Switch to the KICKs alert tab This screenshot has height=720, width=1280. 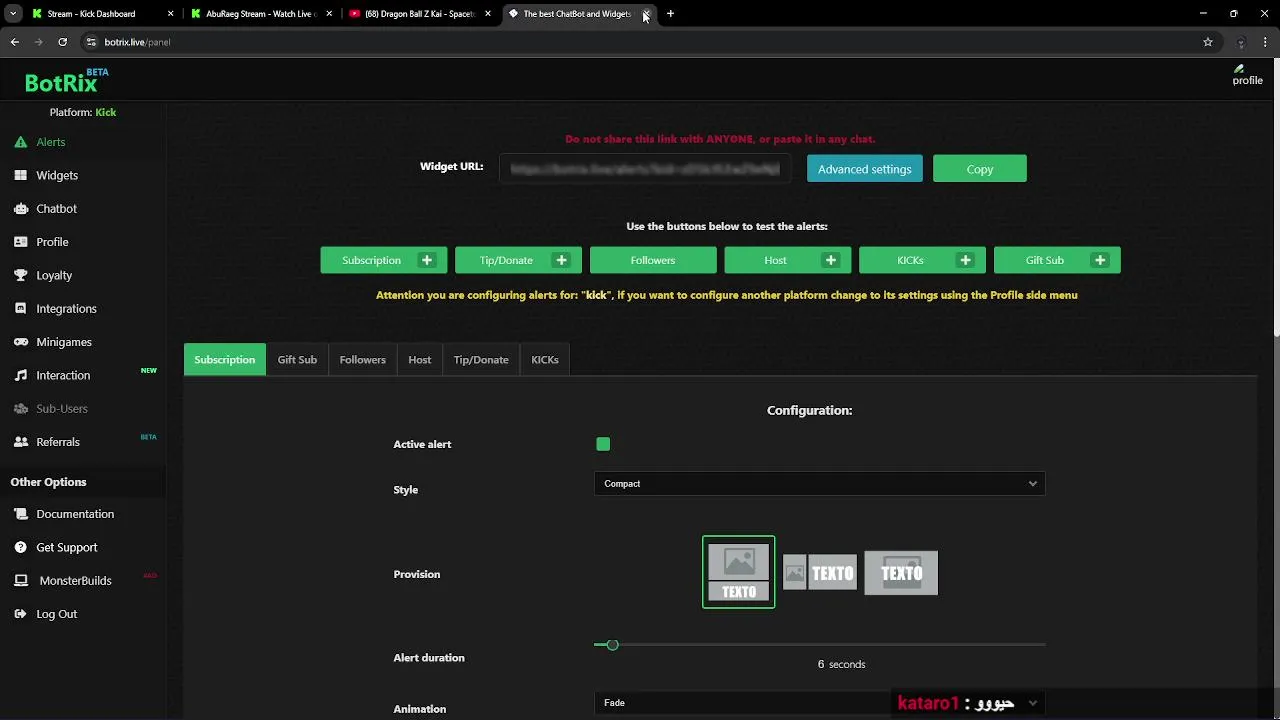[545, 360]
